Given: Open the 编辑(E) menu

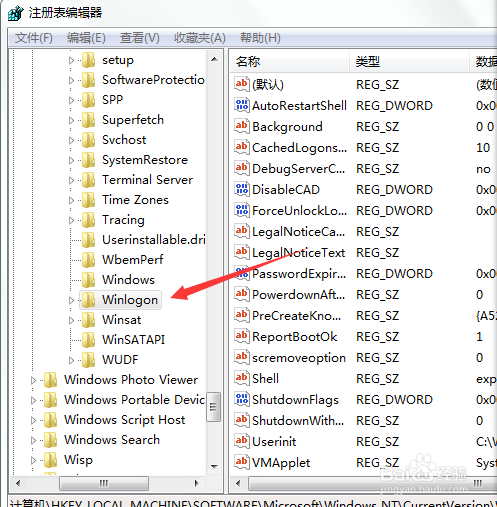Looking at the screenshot, I should pyautogui.click(x=86, y=38).
